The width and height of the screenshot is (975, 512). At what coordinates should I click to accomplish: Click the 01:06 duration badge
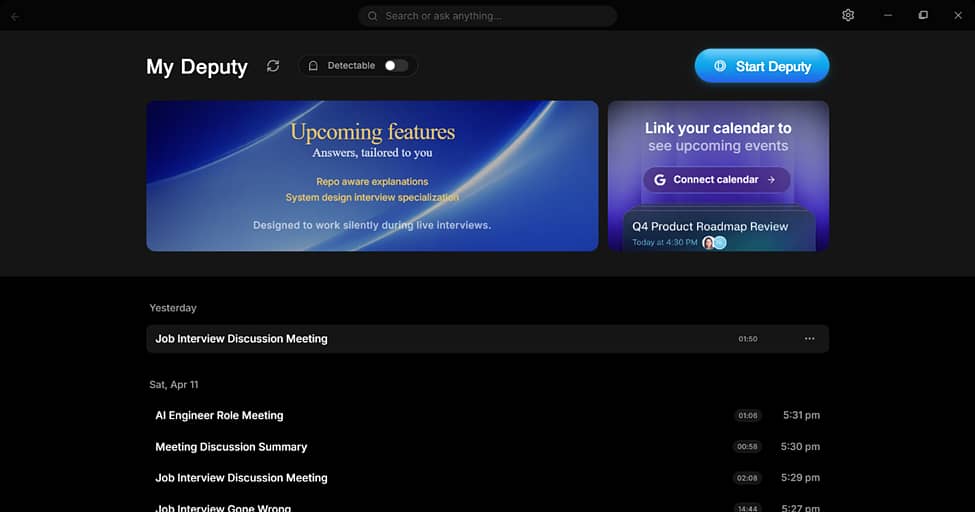click(x=747, y=416)
